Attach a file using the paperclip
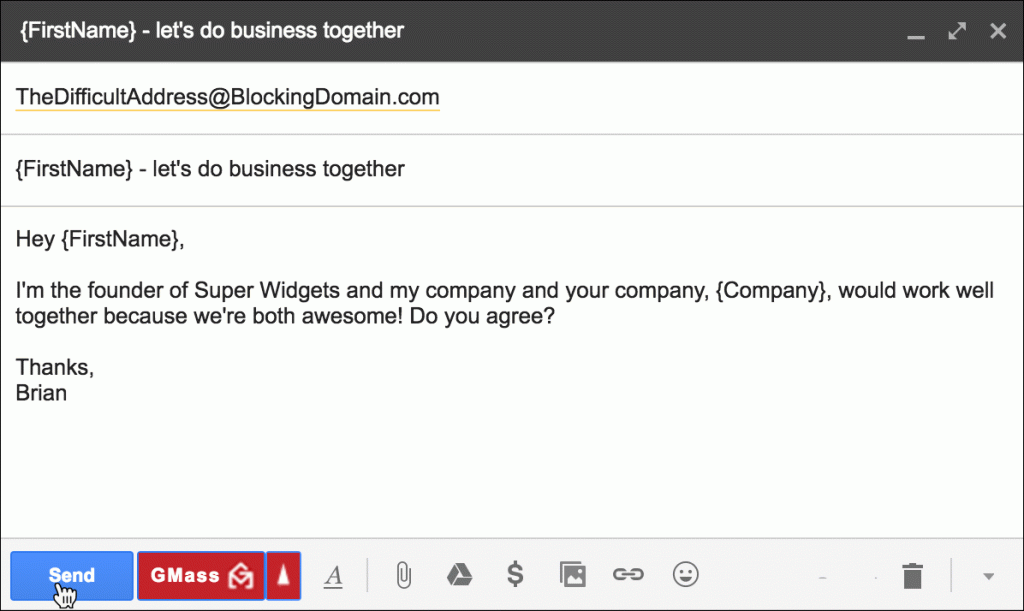1024x611 pixels. point(403,575)
